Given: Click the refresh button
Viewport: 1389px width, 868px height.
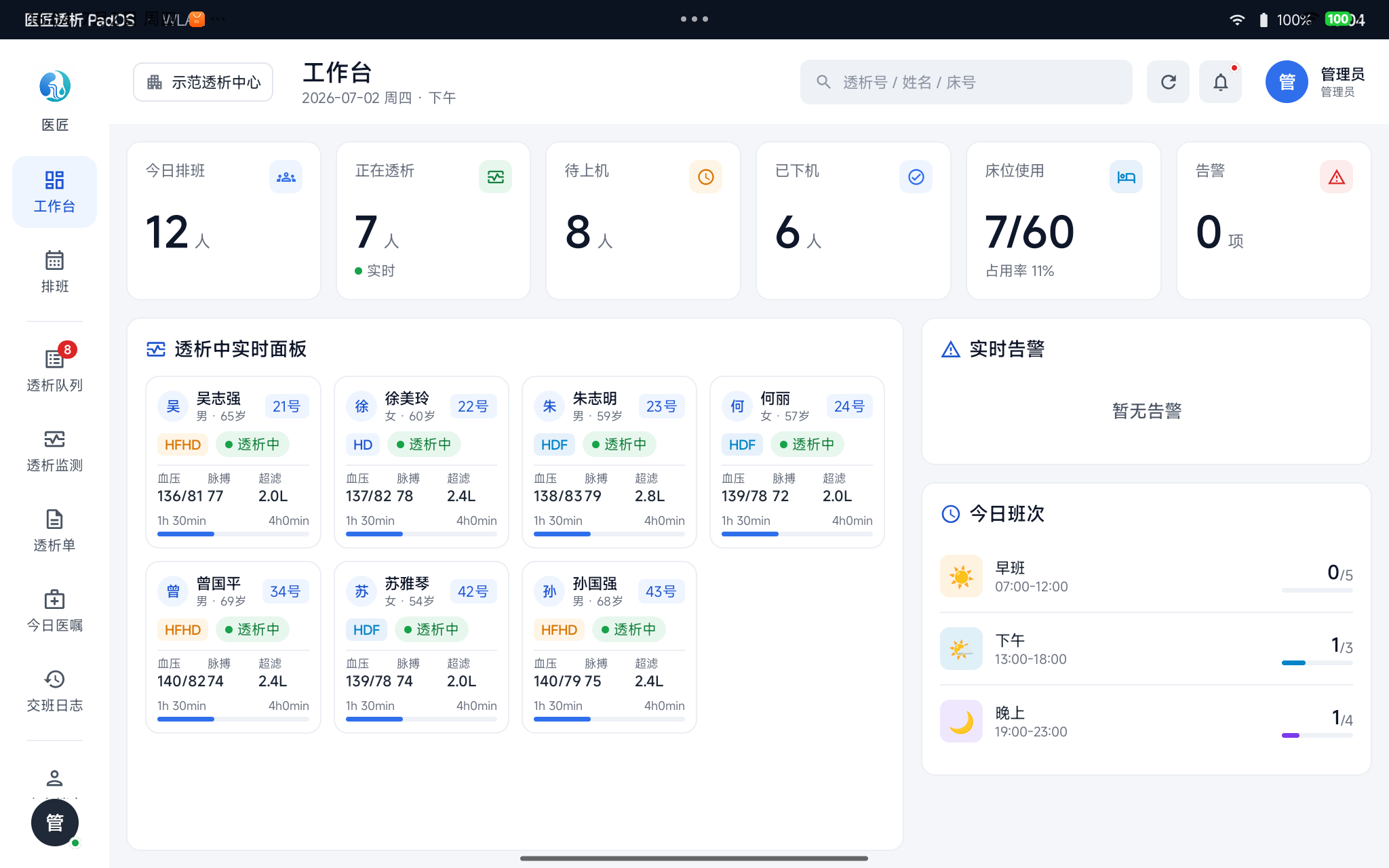Looking at the screenshot, I should 1168,82.
